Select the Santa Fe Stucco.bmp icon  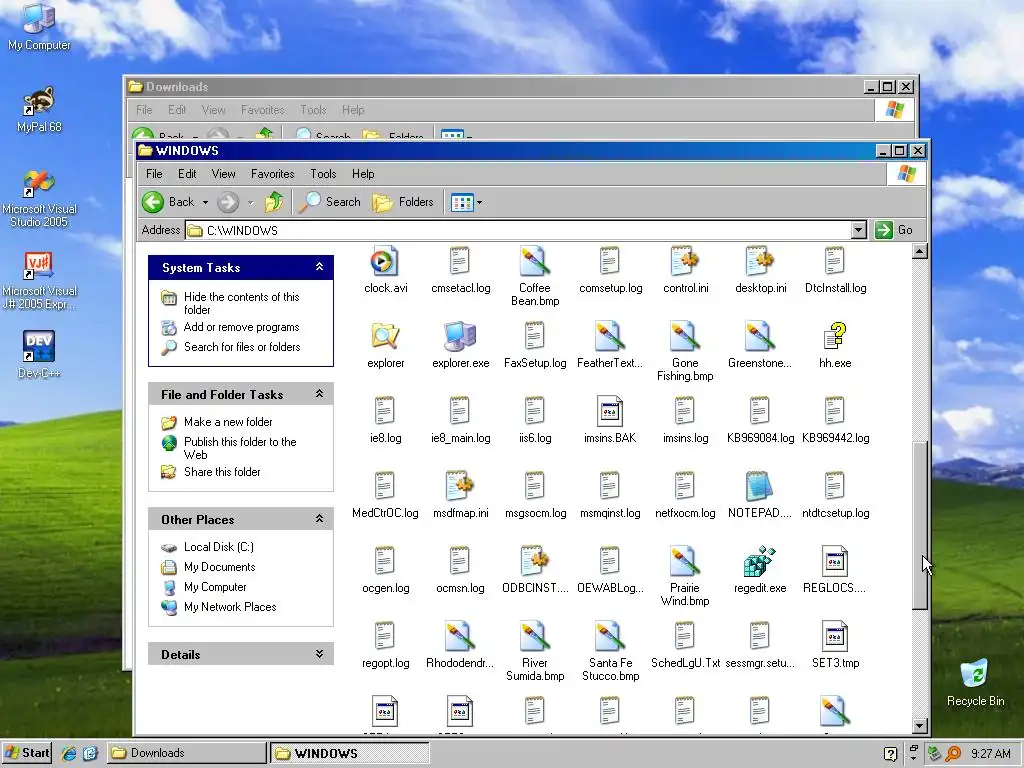[x=610, y=636]
